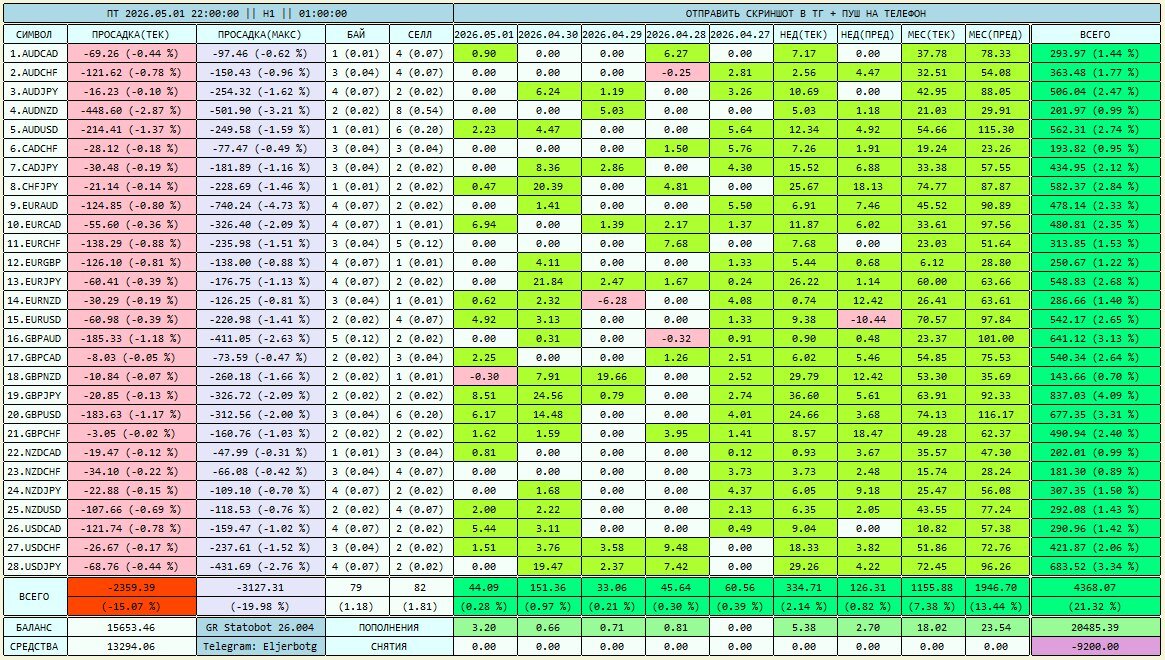Click the 21.84 value in EURJPY row

[548, 282]
